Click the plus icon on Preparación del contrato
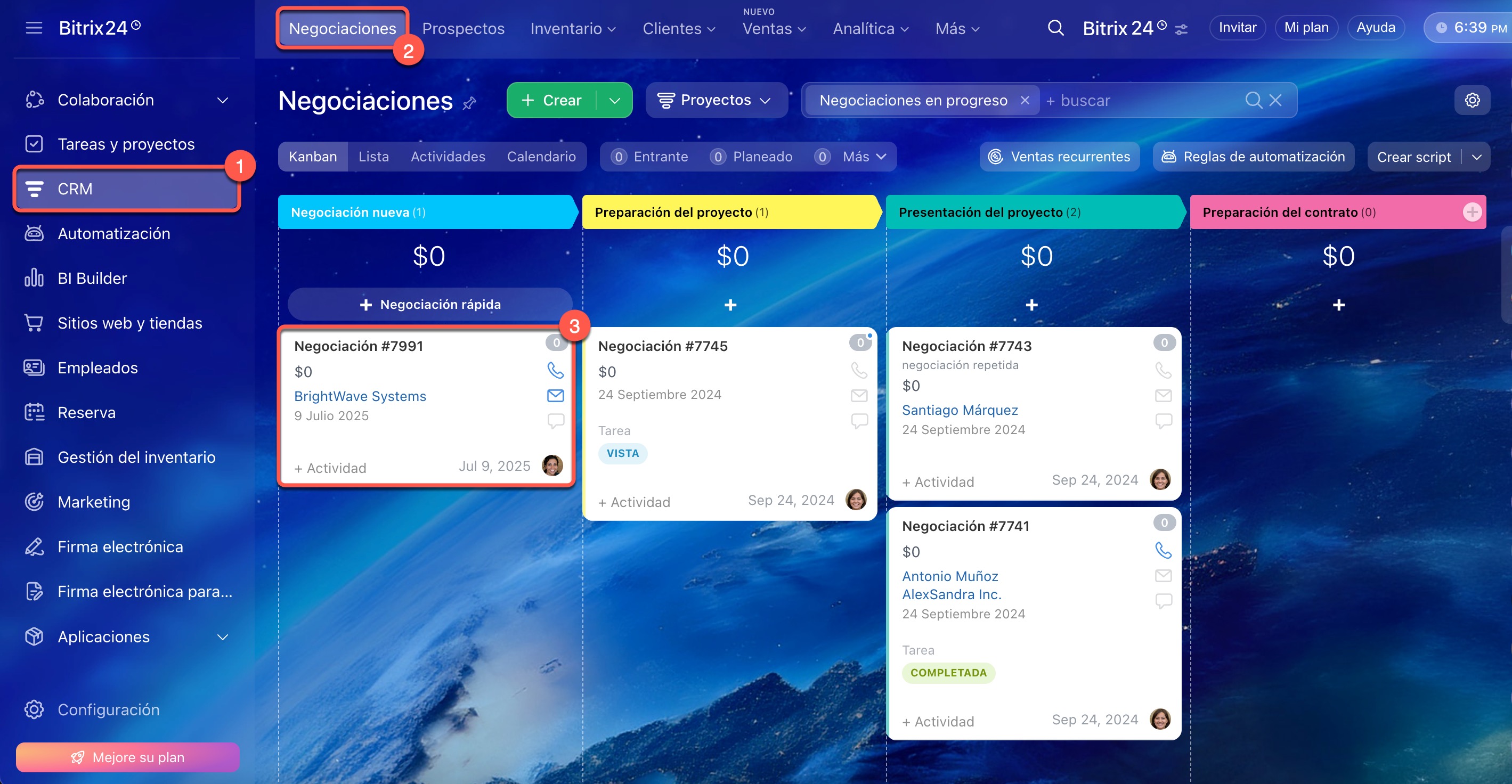Image resolution: width=1512 pixels, height=784 pixels. [x=1472, y=212]
